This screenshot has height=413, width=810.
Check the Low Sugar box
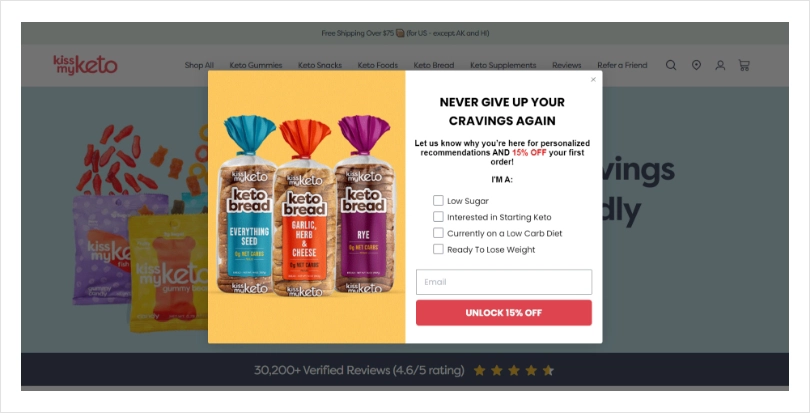point(438,201)
